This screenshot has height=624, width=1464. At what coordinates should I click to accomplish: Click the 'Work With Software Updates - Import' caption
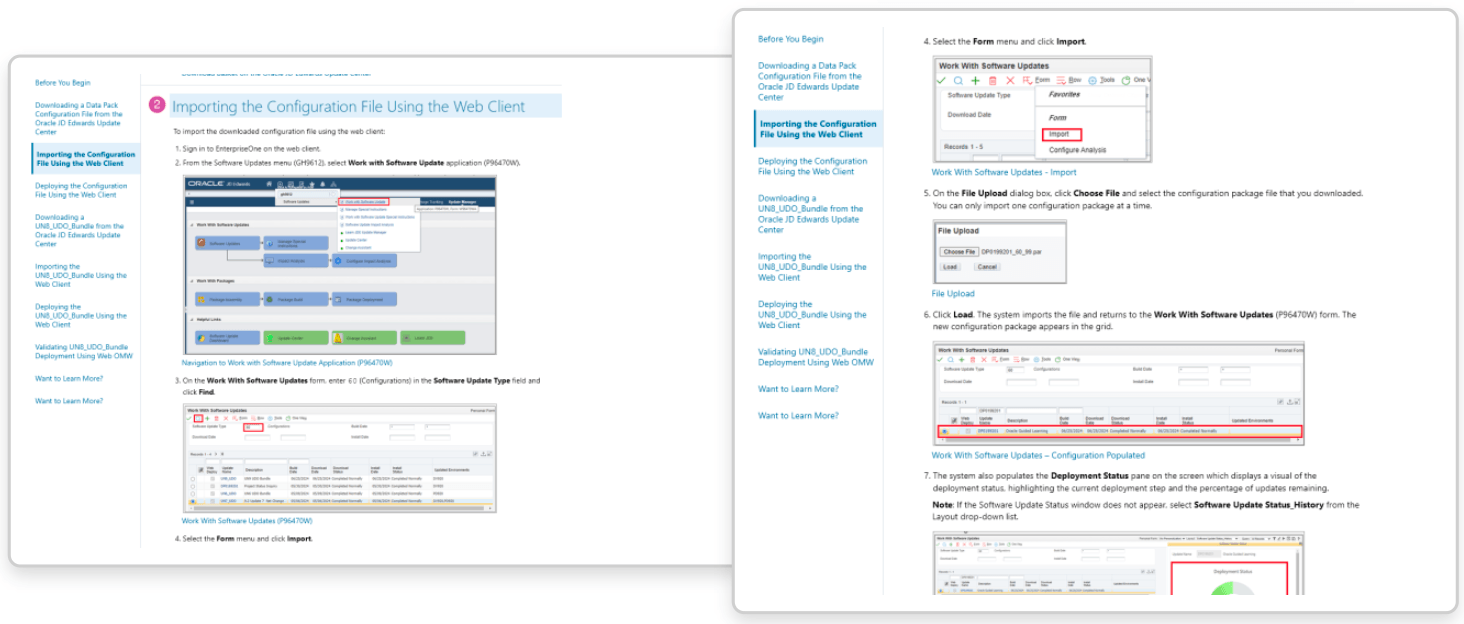click(1004, 172)
